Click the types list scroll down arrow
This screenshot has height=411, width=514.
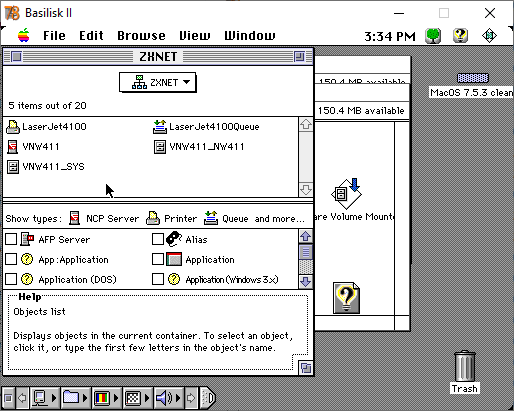tap(306, 282)
